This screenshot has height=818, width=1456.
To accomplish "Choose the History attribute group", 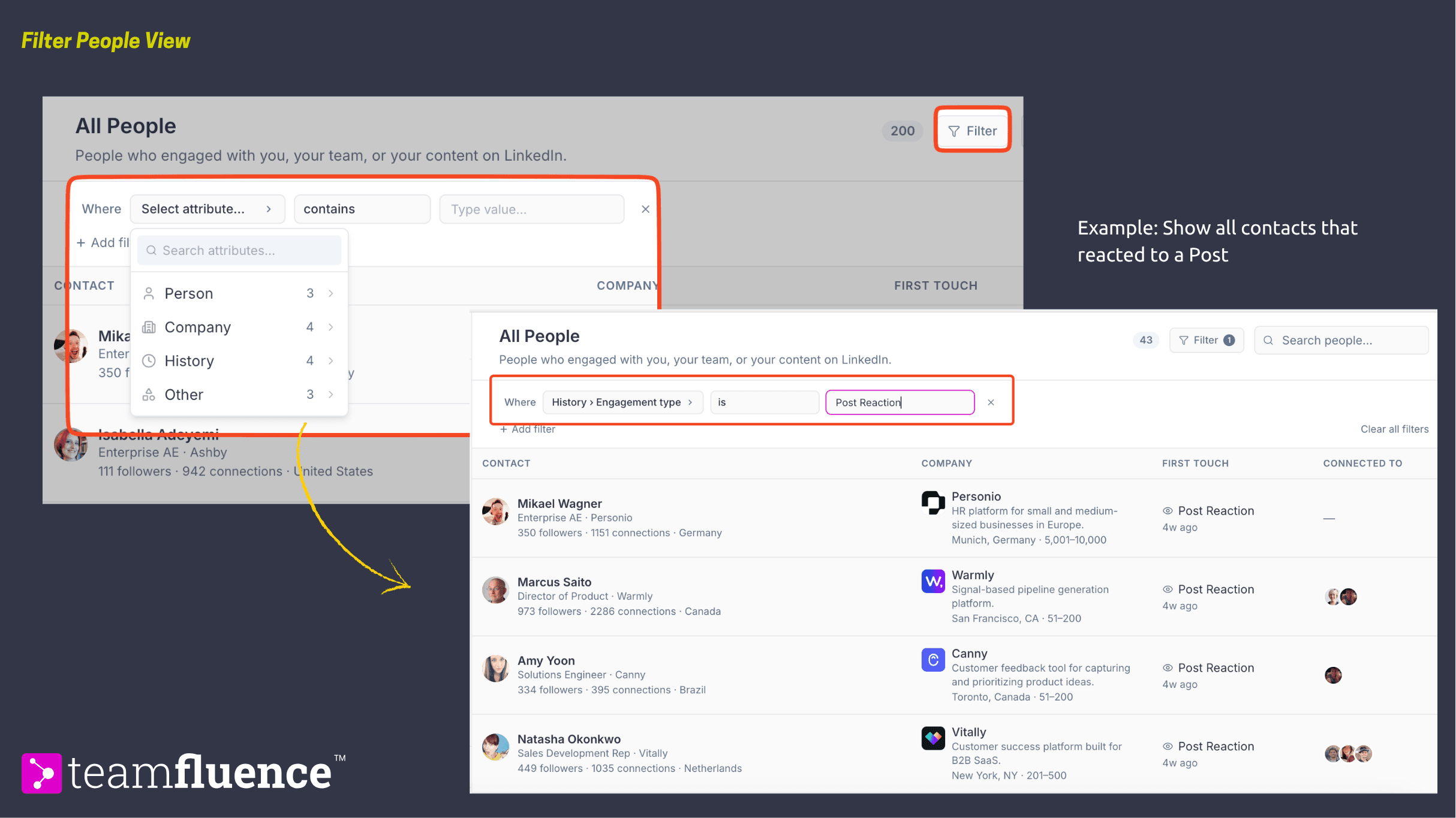I will [x=239, y=360].
